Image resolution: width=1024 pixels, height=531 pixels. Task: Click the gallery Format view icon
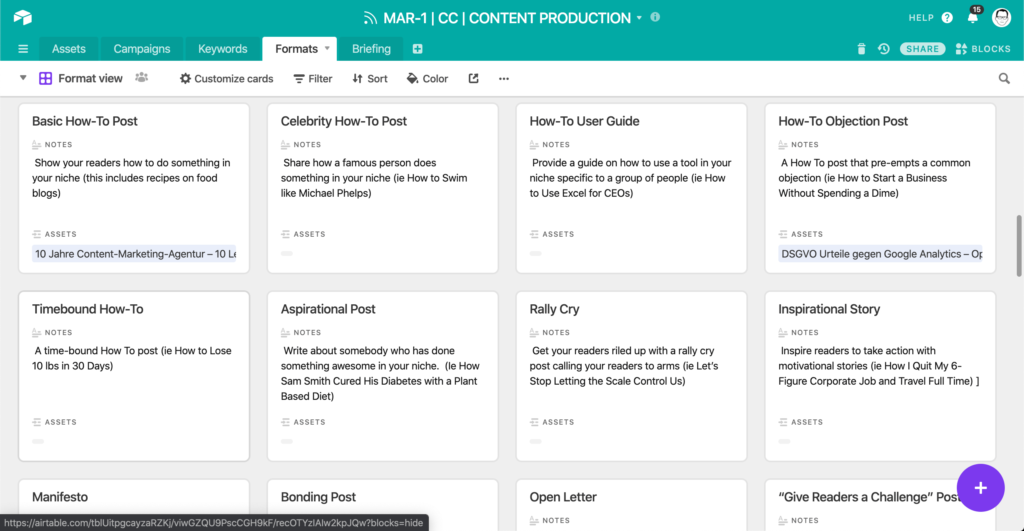point(45,78)
